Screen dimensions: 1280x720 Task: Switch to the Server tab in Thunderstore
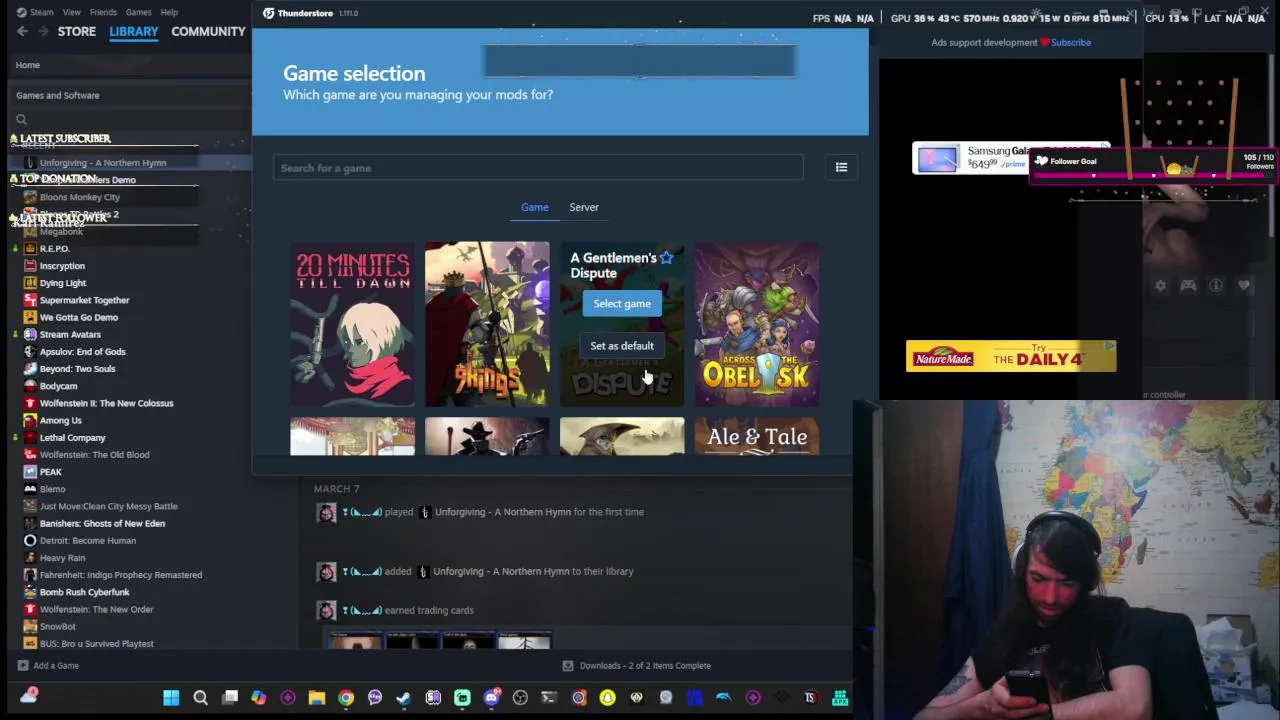click(x=584, y=207)
